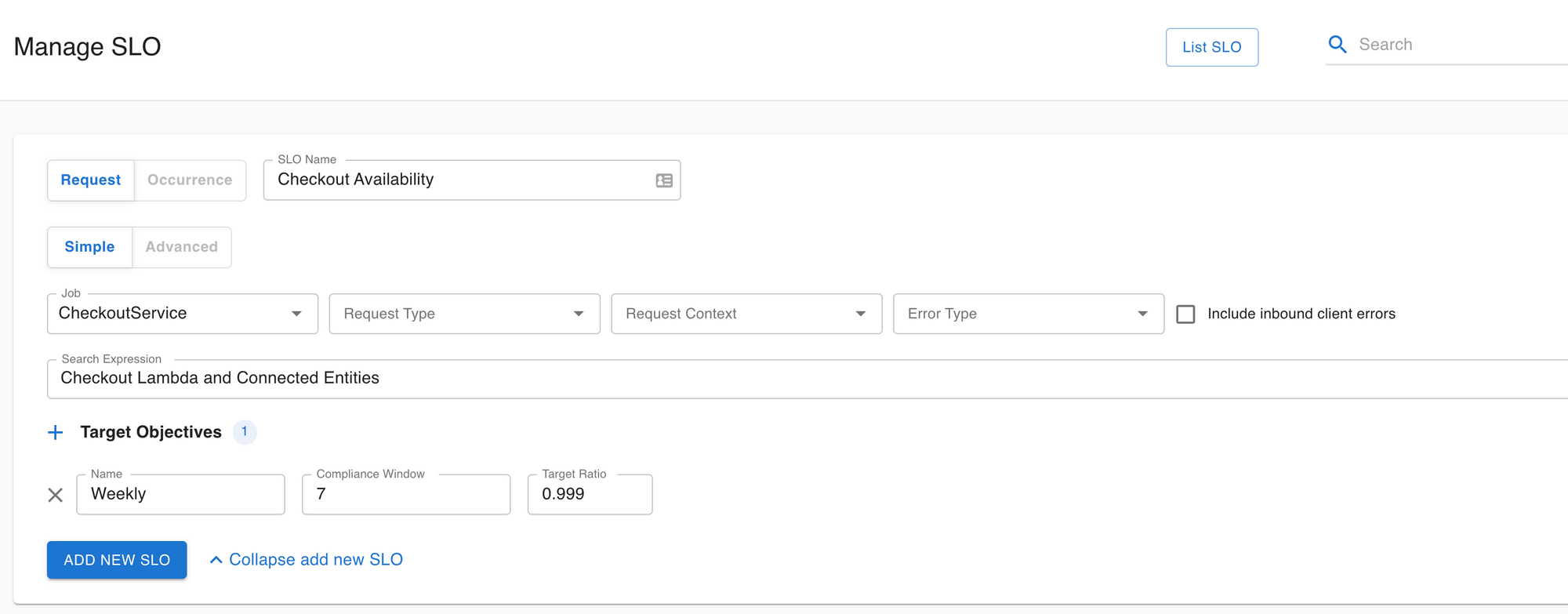Switch to Occurrence SLO type
Image resolution: width=1568 pixels, height=614 pixels.
coord(190,180)
